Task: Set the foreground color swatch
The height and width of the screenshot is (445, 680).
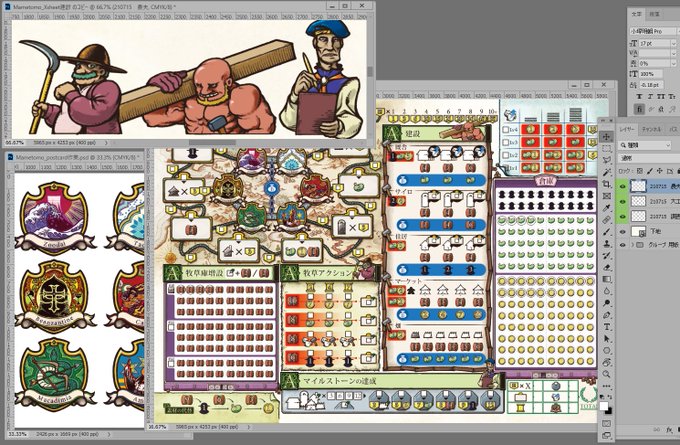Action: pos(604,406)
